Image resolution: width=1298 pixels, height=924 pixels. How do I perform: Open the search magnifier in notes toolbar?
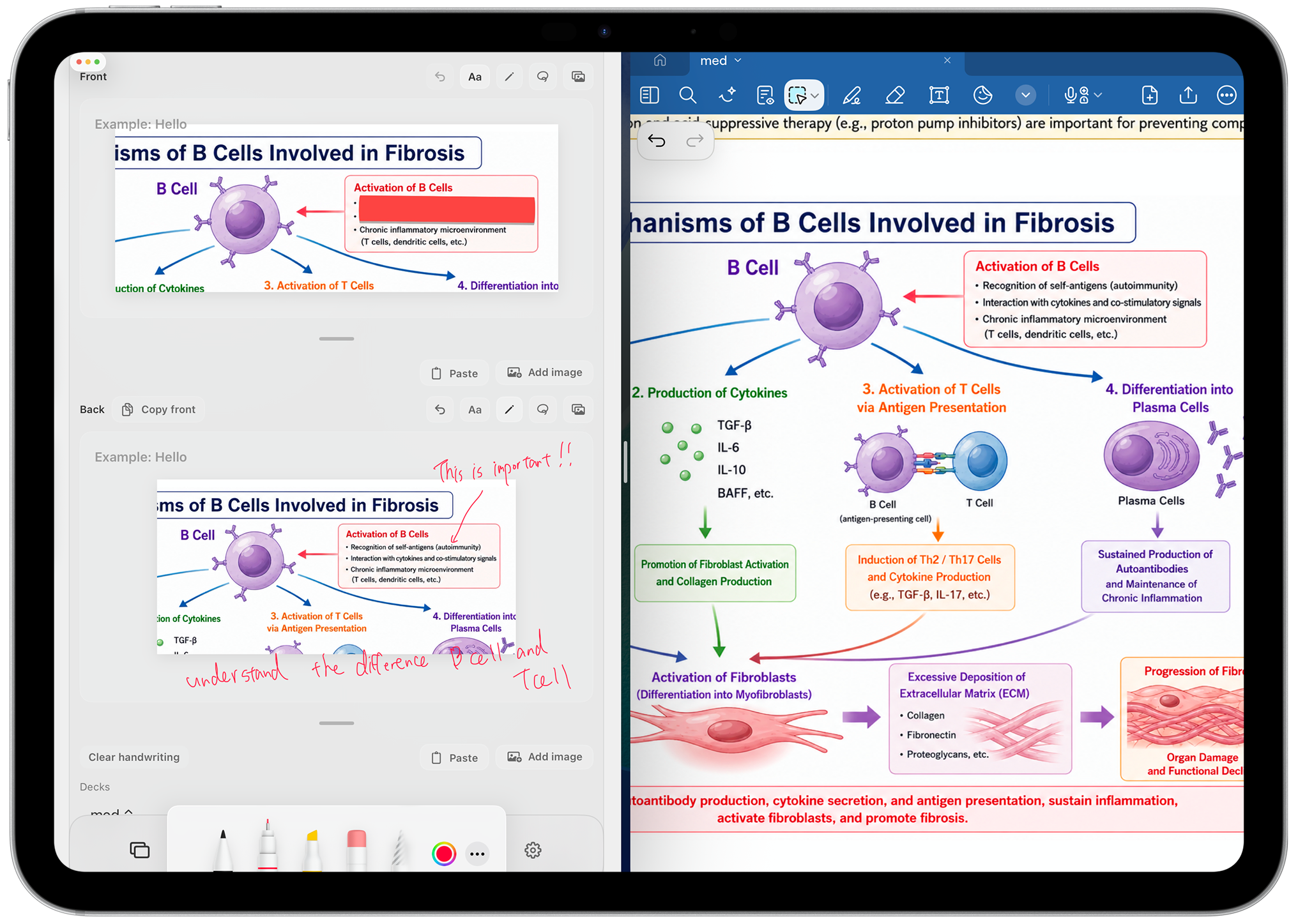pos(687,95)
